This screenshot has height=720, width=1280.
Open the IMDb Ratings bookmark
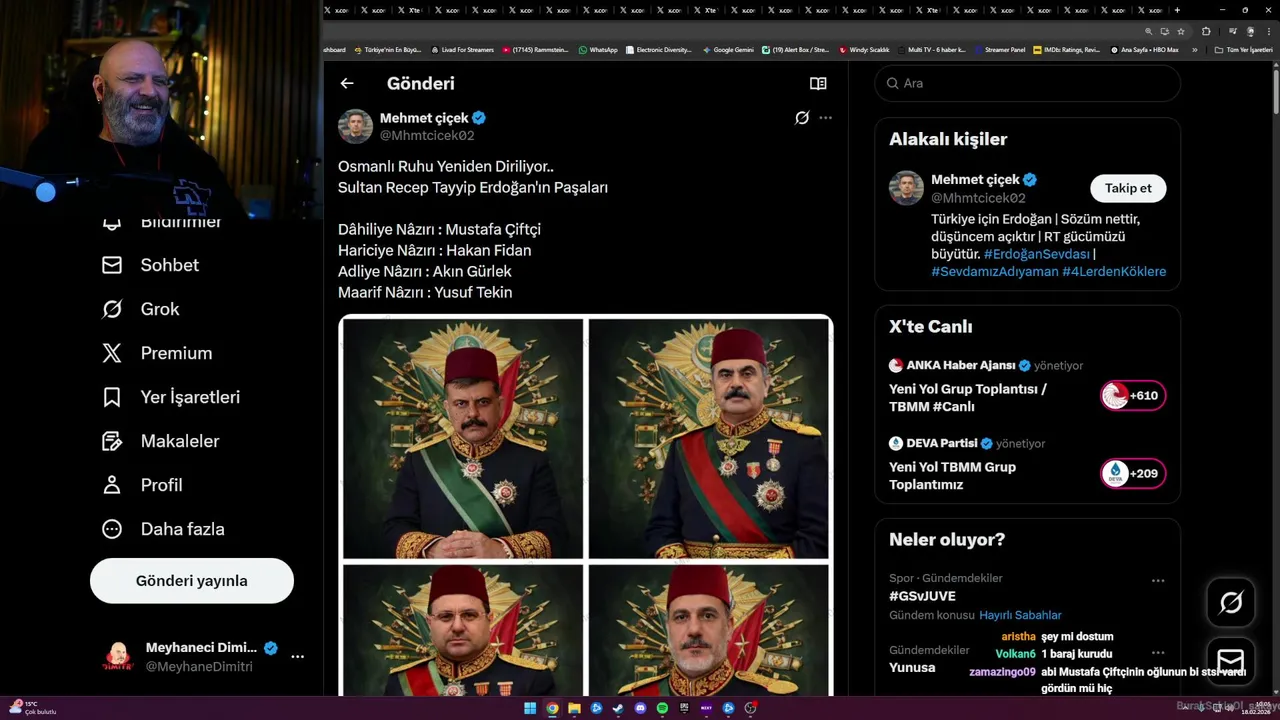pyautogui.click(x=1067, y=49)
